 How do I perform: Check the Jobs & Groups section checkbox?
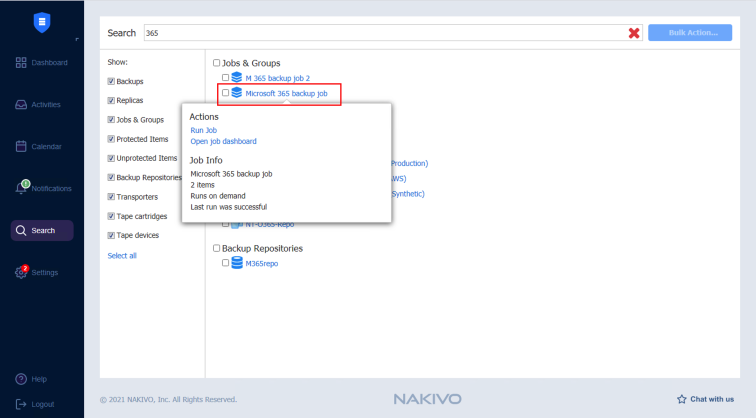point(217,63)
